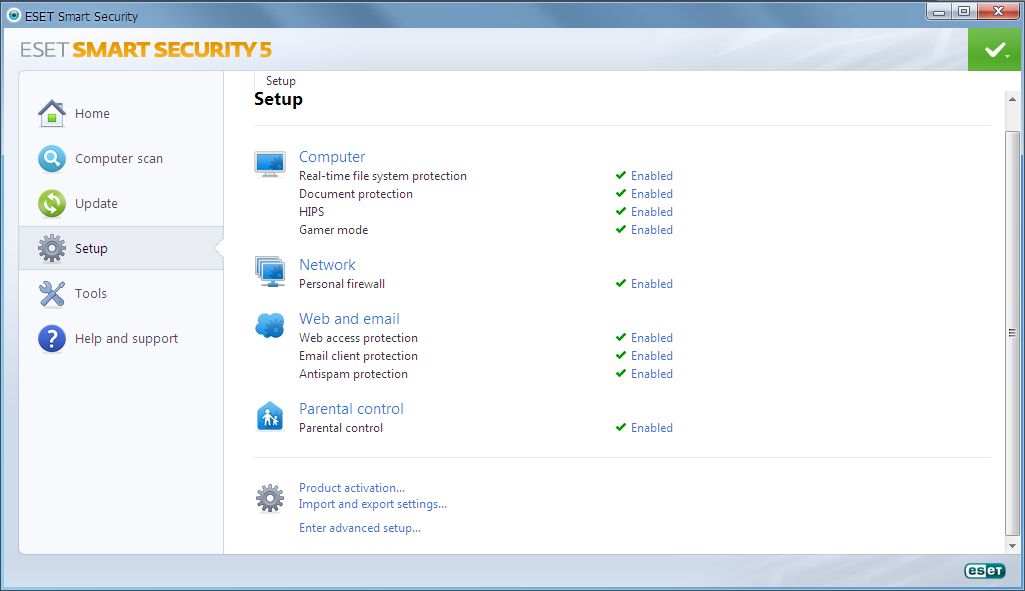1025x591 pixels.
Task: Click Import and export settings link
Action: (373, 504)
